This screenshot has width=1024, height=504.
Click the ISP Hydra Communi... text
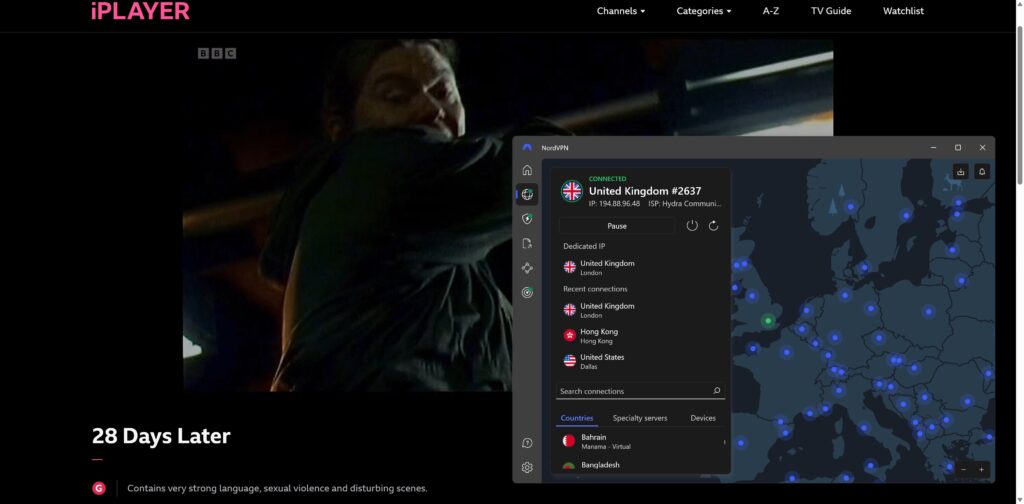click(x=684, y=204)
